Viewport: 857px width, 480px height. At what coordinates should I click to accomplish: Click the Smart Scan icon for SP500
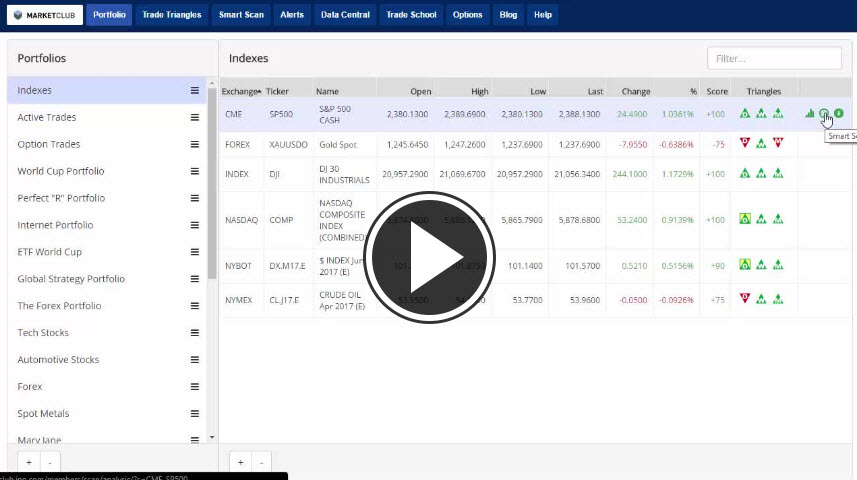824,114
